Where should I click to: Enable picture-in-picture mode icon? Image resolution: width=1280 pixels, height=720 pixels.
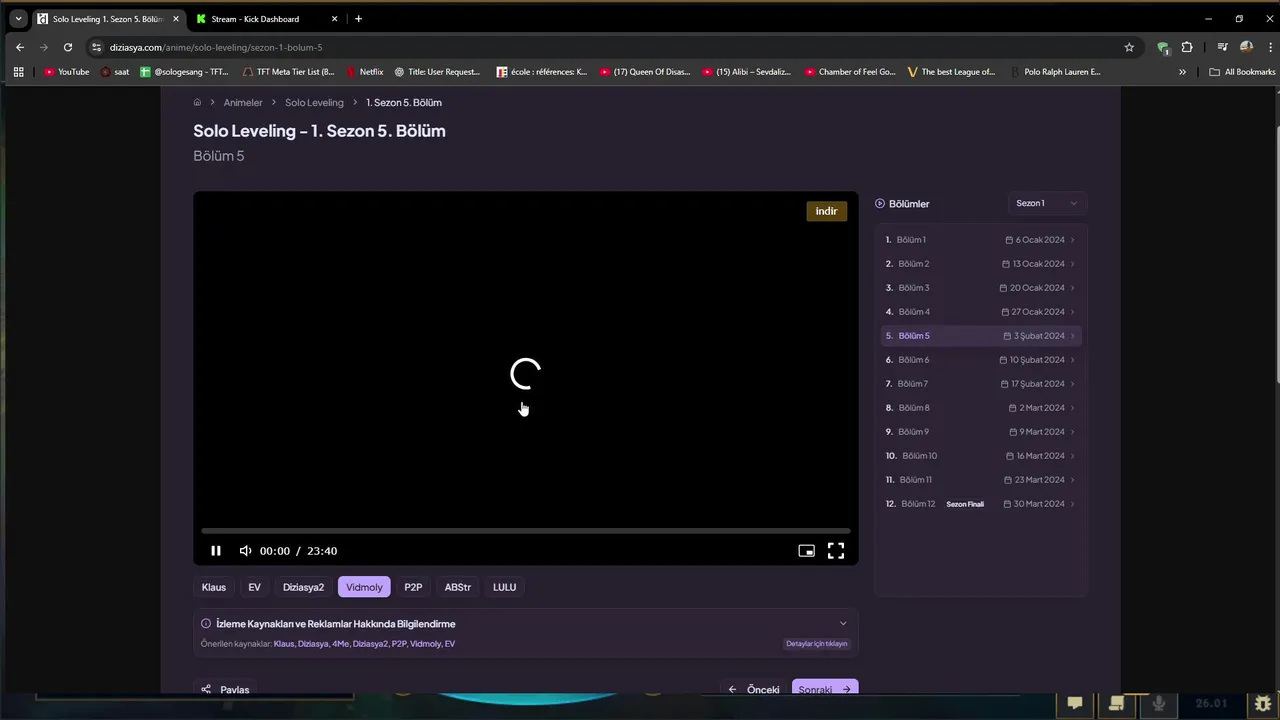pyautogui.click(x=806, y=551)
